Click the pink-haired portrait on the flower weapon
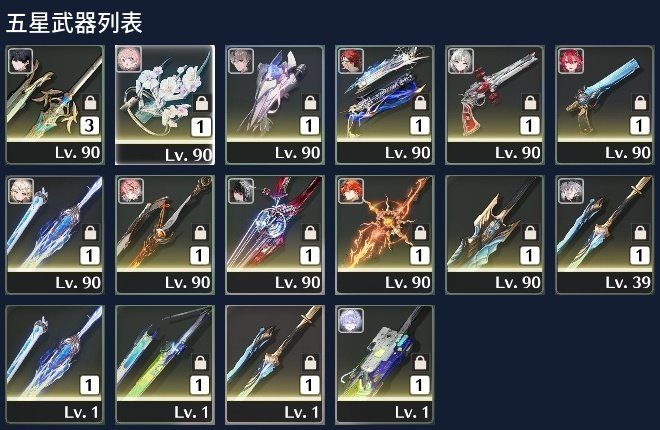 pos(129,59)
